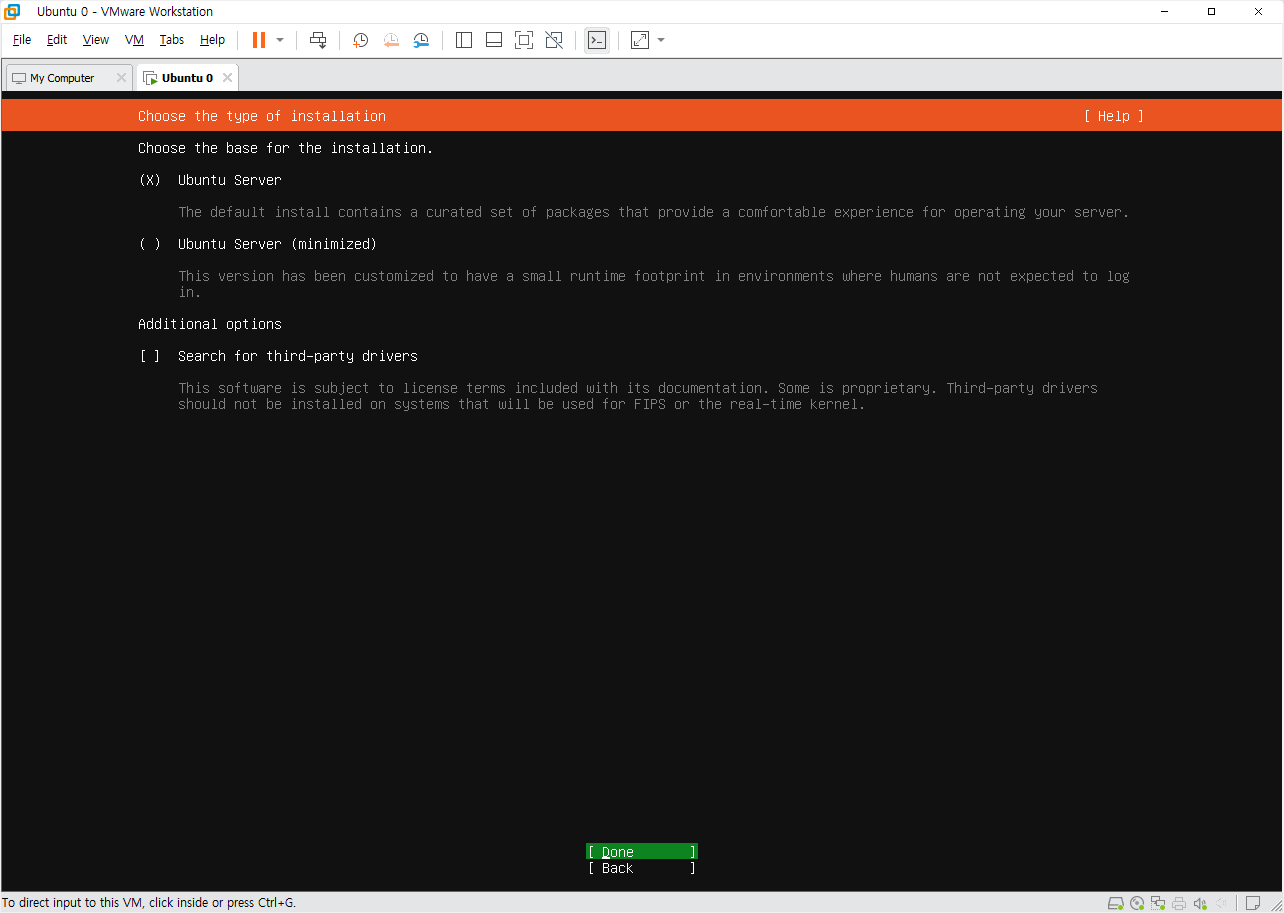The image size is (1284, 913).
Task: Open the Tabs menu
Action: click(172, 40)
